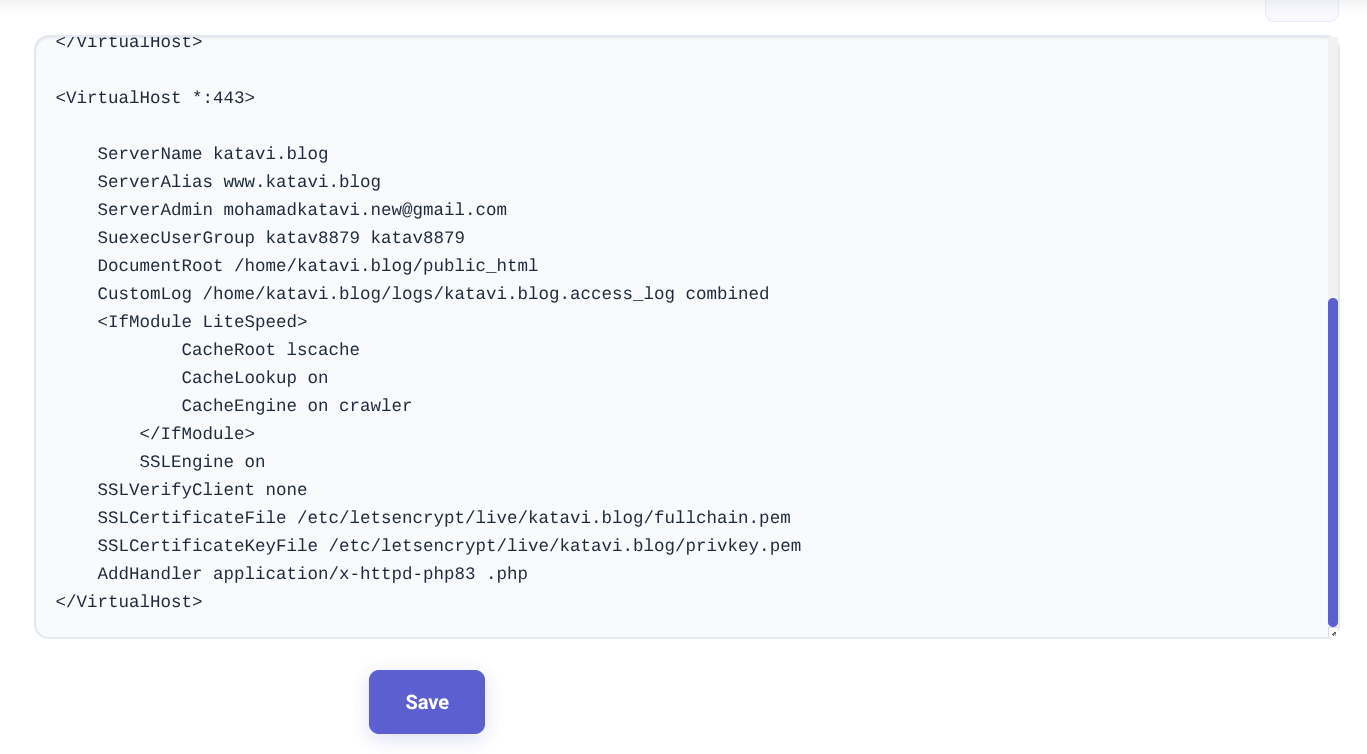Image resolution: width=1367 pixels, height=754 pixels.
Task: Click the CacheLookup on directive
Action: click(x=254, y=378)
